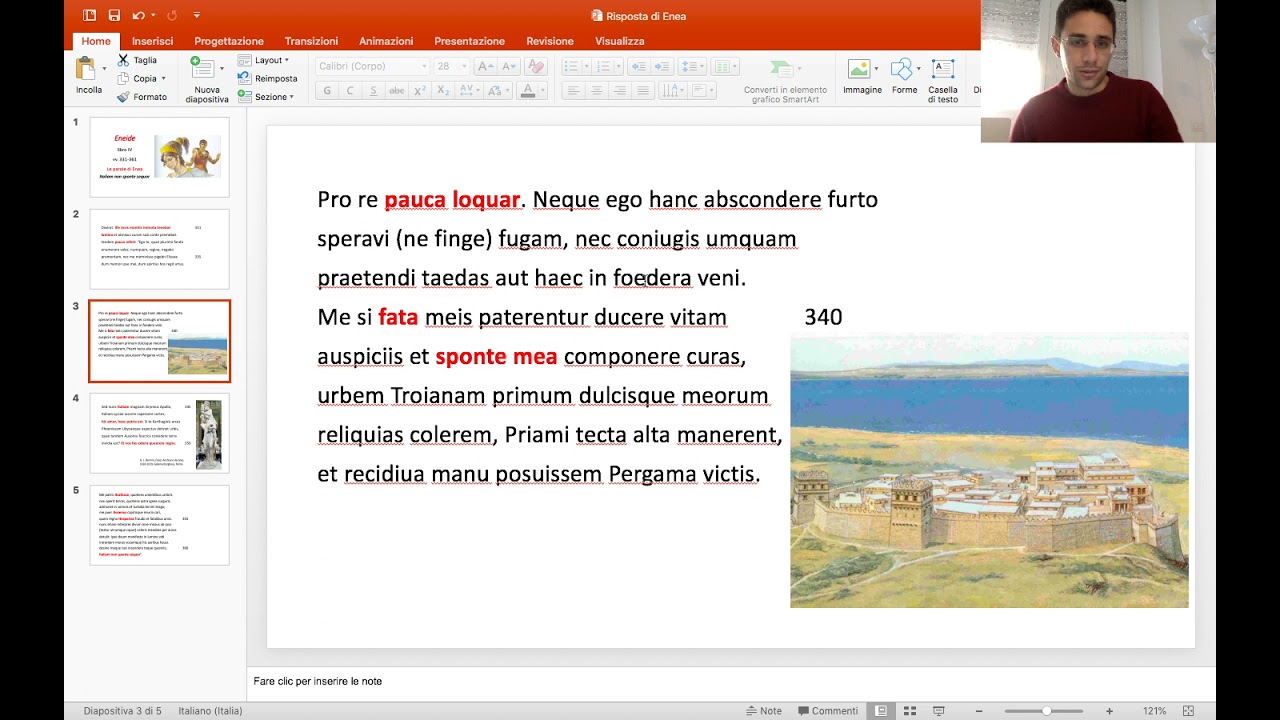
Task: Click the Reimposta button
Action: coord(267,78)
